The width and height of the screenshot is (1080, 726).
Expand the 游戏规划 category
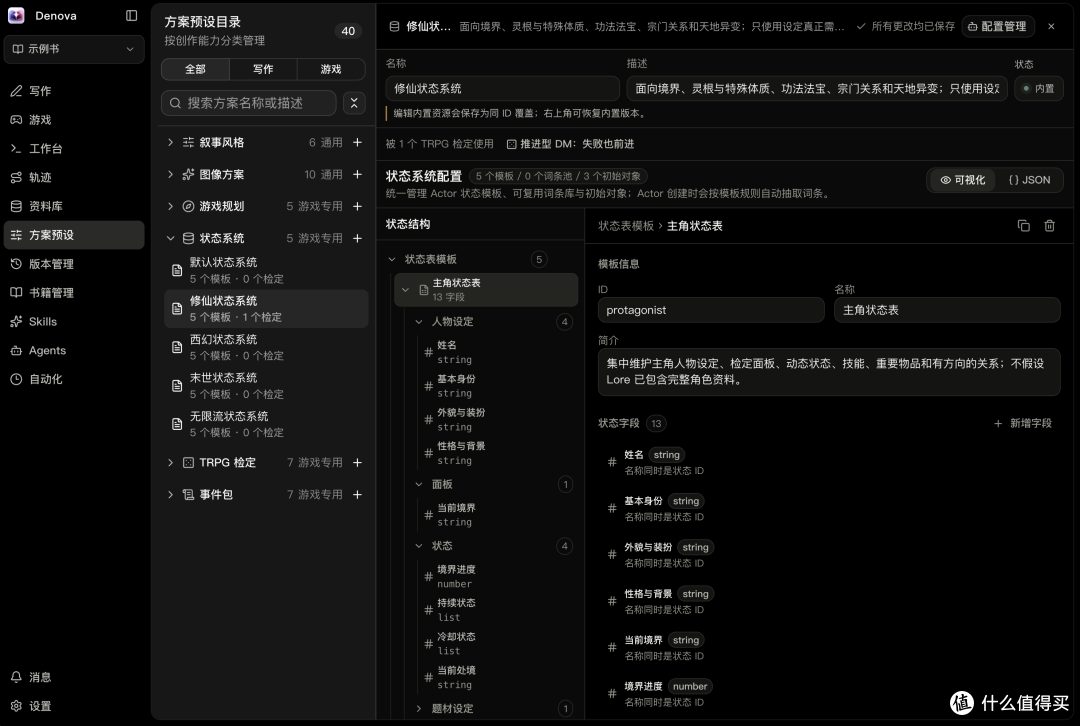pyautogui.click(x=170, y=206)
